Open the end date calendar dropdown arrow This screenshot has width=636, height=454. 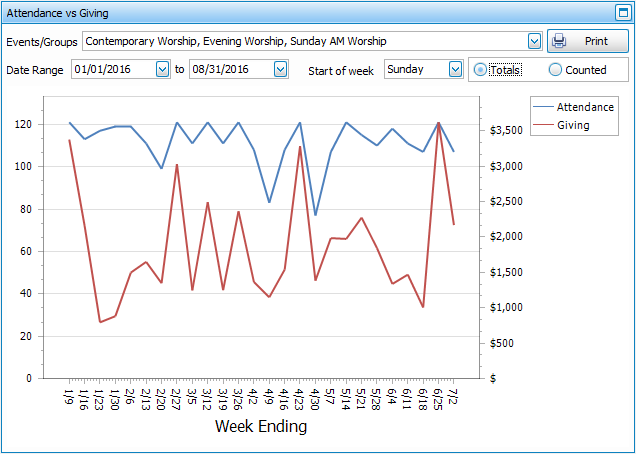tap(280, 70)
